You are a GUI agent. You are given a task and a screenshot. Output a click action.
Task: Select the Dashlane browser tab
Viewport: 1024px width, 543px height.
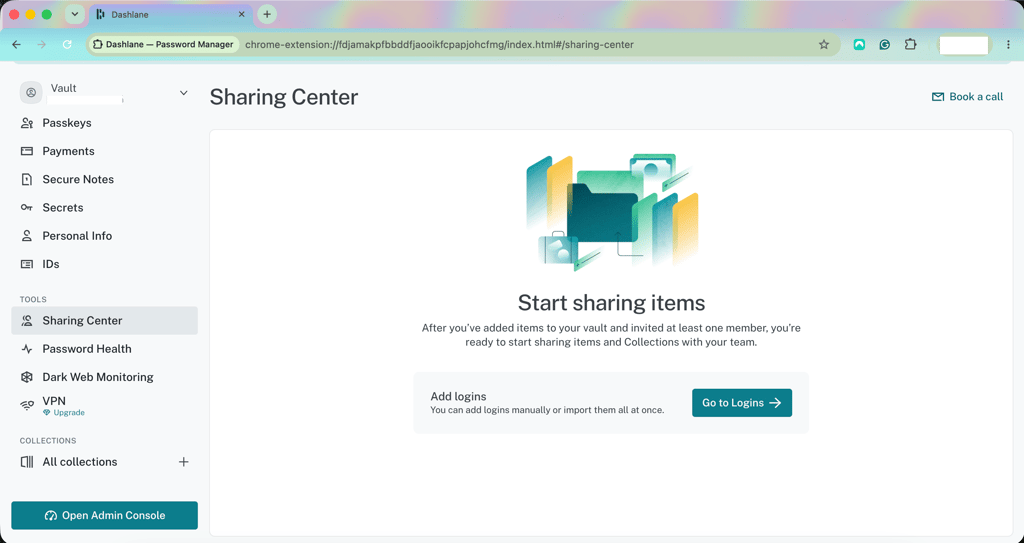click(x=170, y=14)
